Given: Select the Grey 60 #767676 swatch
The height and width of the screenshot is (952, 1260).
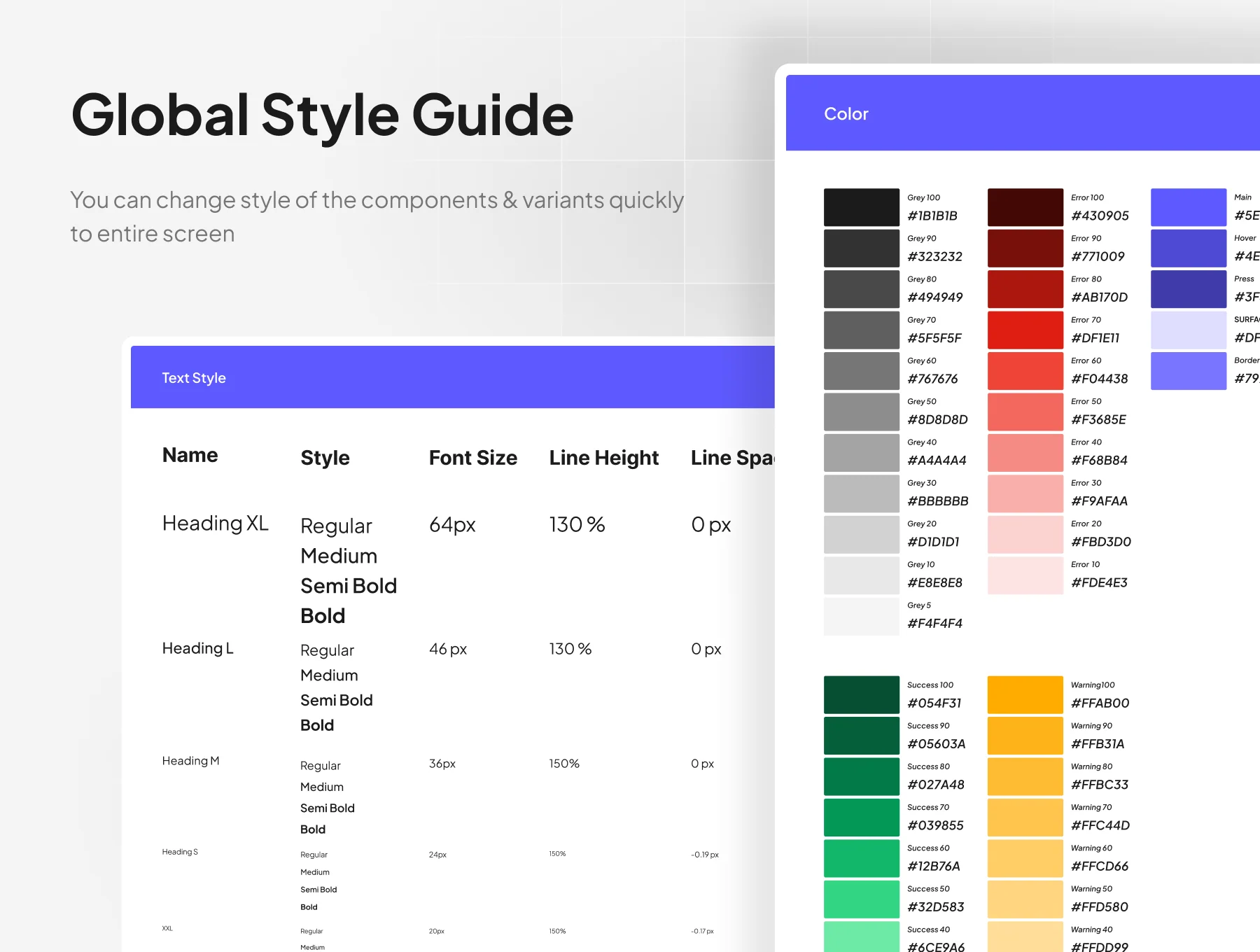Looking at the screenshot, I should coord(861,370).
